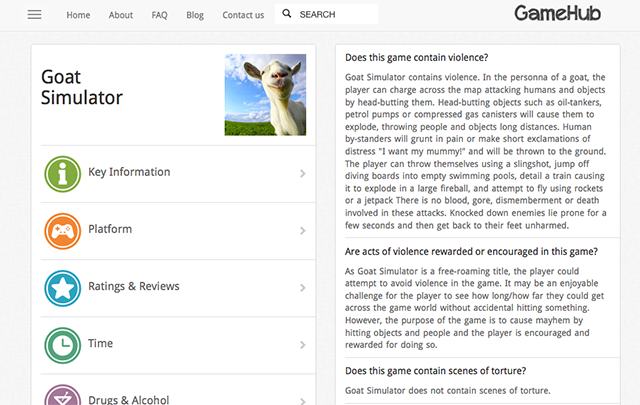Image resolution: width=640 pixels, height=405 pixels.
Task: Click the purple Drugs & Alcohol cocktail icon
Action: click(x=62, y=395)
